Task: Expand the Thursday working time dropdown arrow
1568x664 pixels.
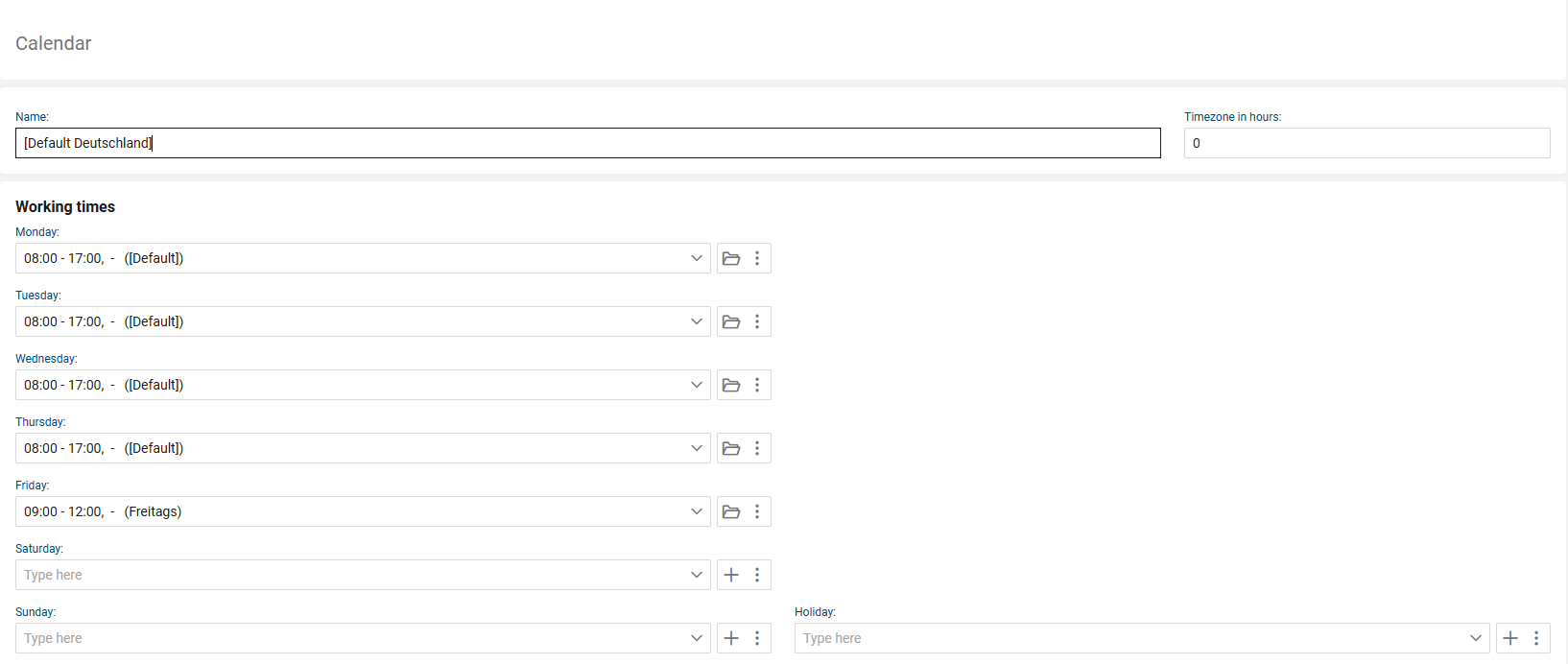Action: tap(697, 448)
